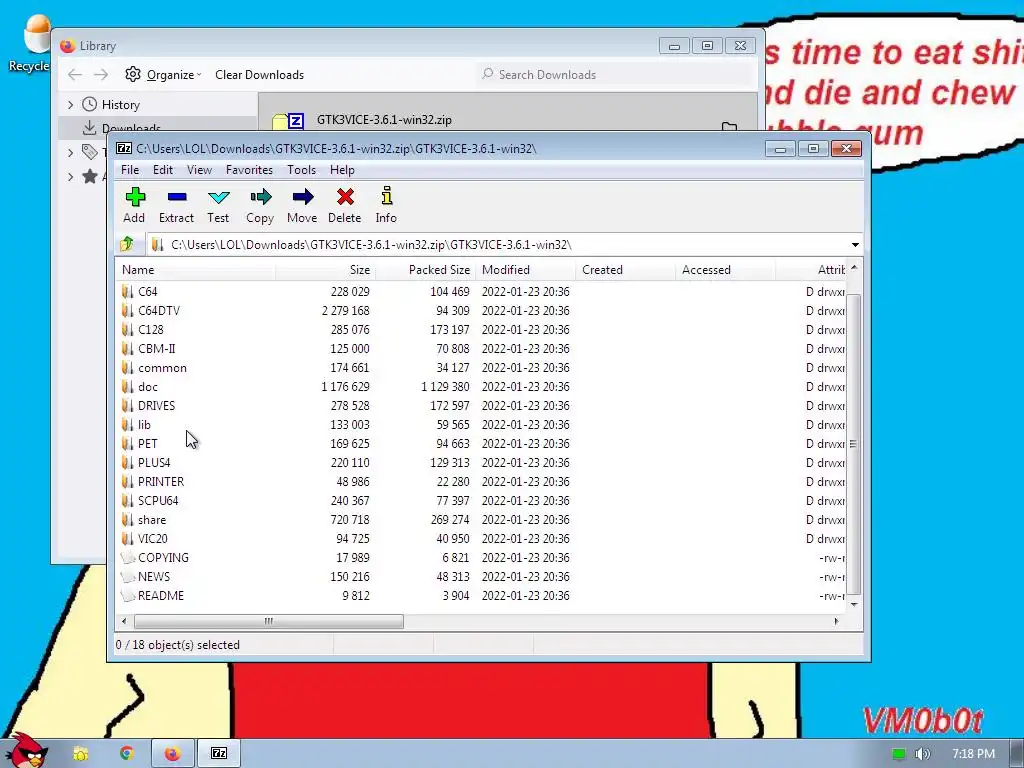This screenshot has height=768, width=1024.
Task: Click the scroll down arrow of file list
Action: (x=854, y=605)
